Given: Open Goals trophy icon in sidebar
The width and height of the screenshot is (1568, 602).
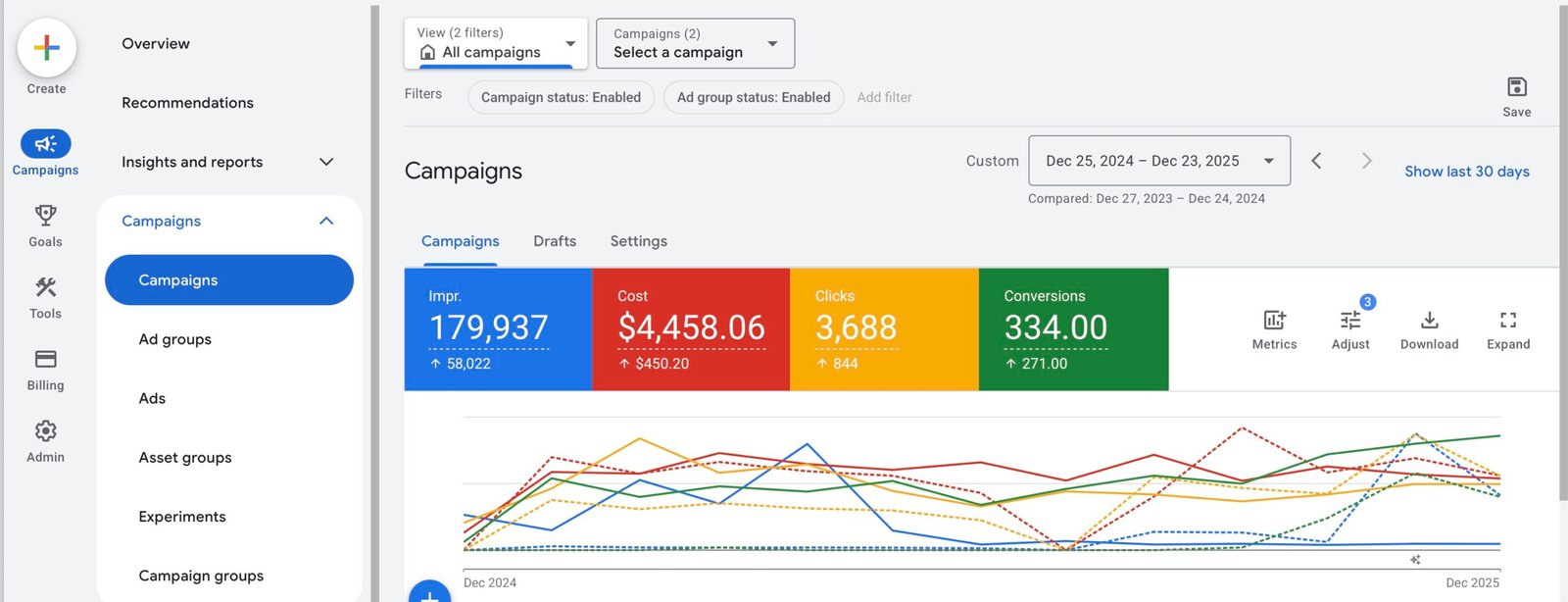Looking at the screenshot, I should pos(45,216).
